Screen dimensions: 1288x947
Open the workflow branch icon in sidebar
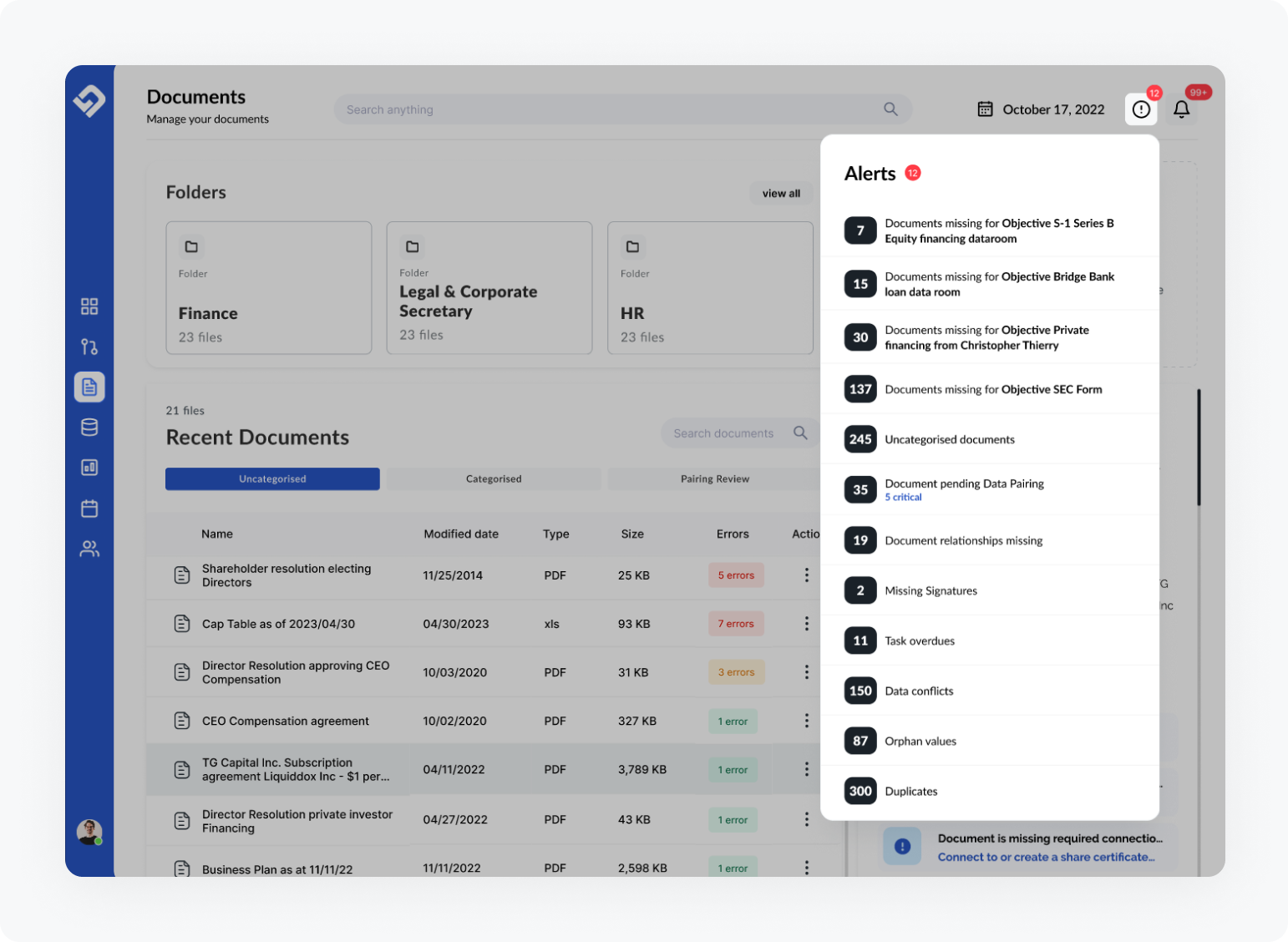pyautogui.click(x=89, y=347)
